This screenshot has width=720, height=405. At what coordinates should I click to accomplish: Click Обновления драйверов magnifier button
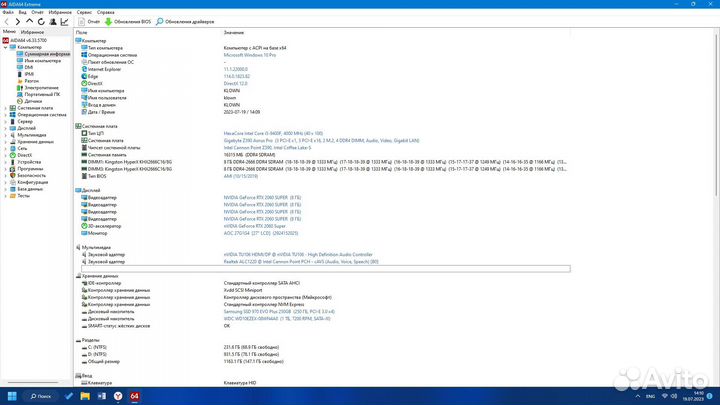pyautogui.click(x=185, y=22)
